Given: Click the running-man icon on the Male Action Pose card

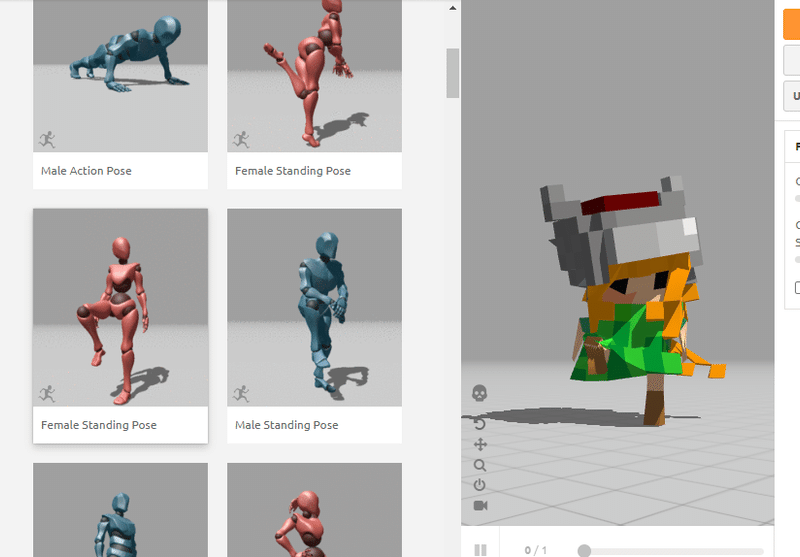Looking at the screenshot, I should [x=47, y=139].
